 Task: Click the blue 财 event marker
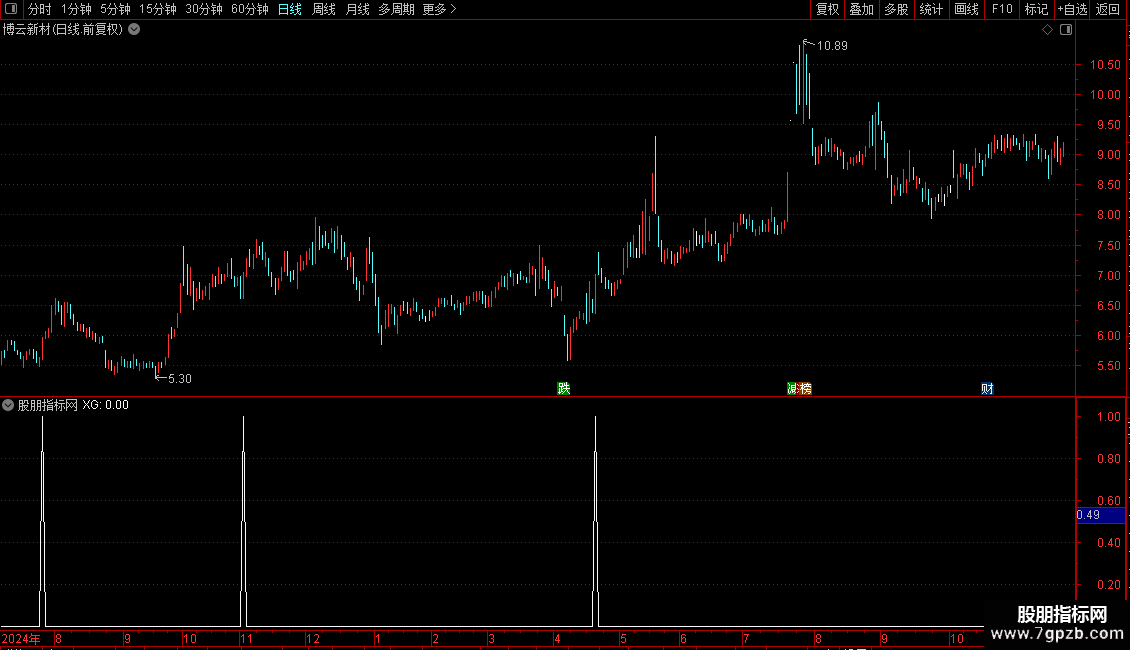click(987, 388)
